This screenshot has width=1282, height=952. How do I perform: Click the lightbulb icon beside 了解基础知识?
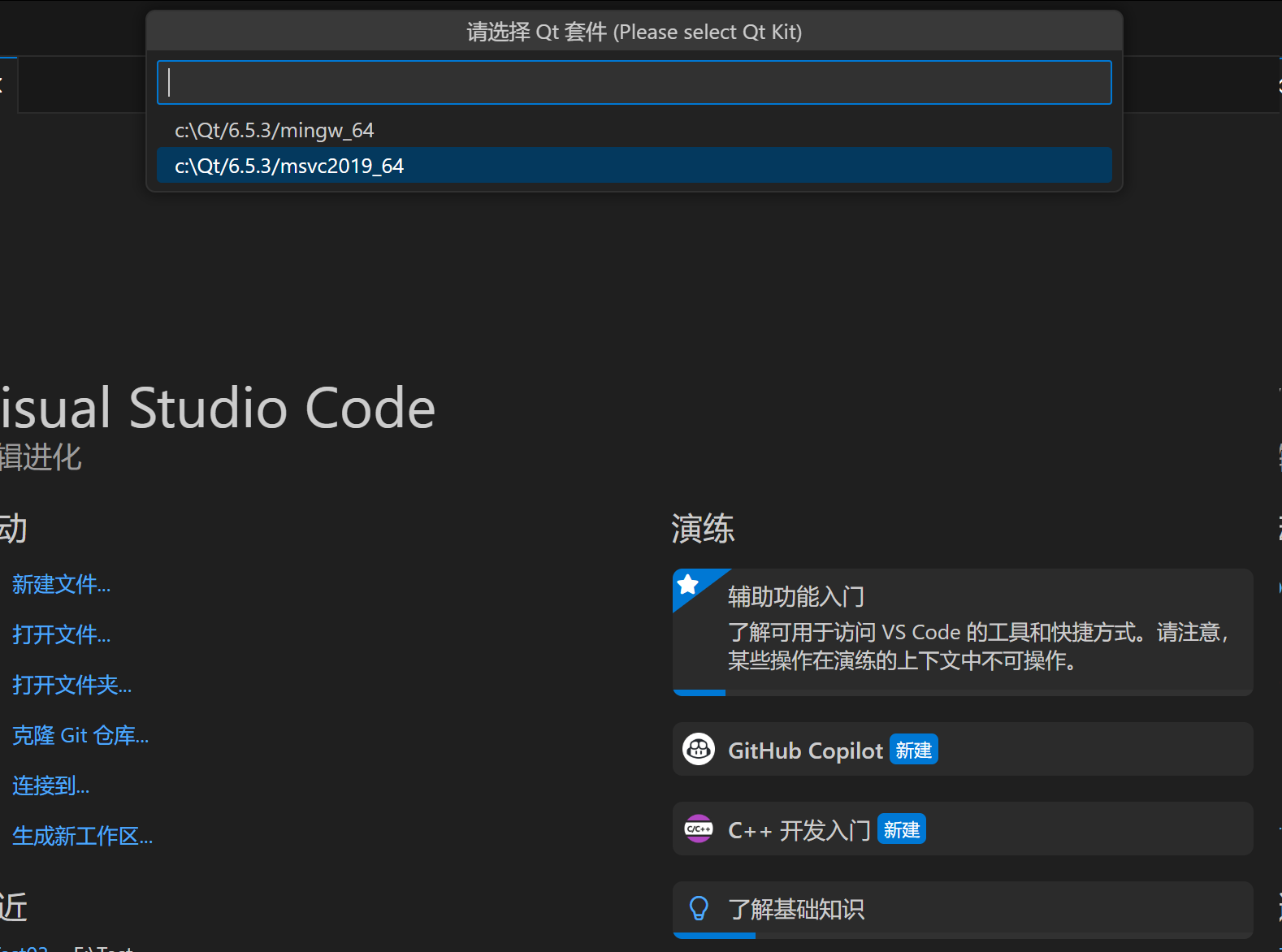[x=699, y=908]
